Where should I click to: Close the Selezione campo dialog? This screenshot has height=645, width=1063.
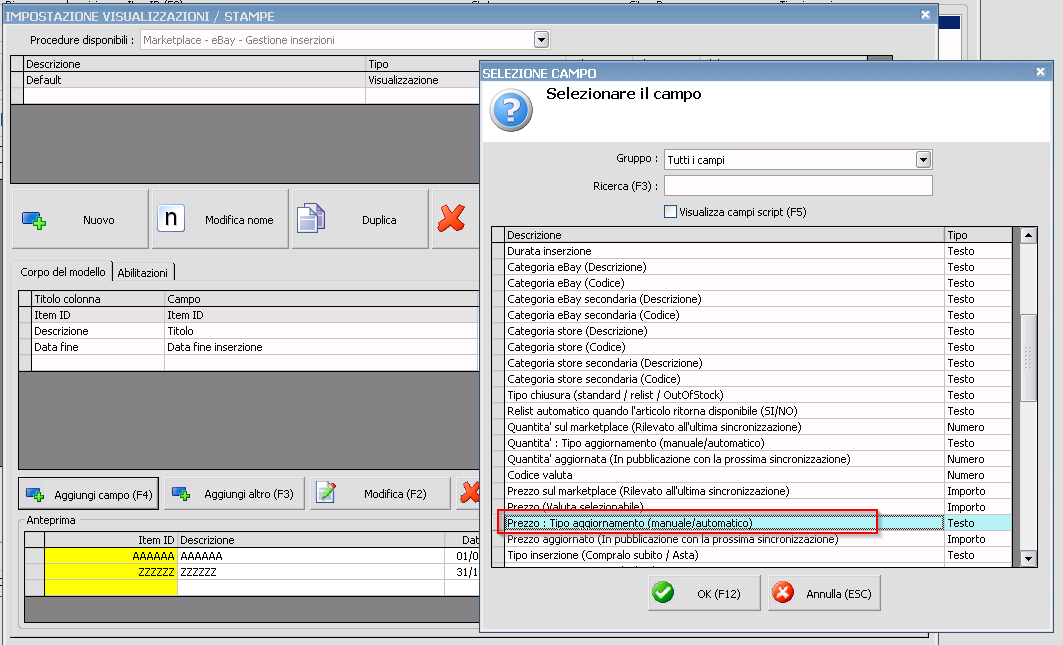tap(1041, 71)
